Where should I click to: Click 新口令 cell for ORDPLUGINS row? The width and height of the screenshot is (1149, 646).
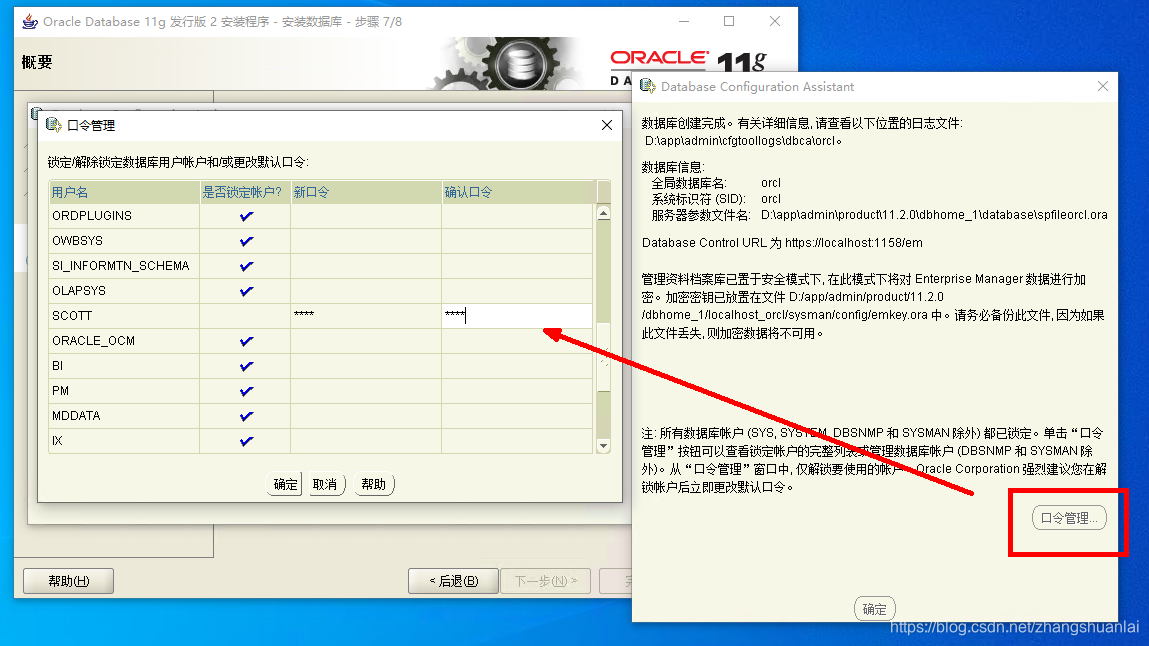[366, 216]
